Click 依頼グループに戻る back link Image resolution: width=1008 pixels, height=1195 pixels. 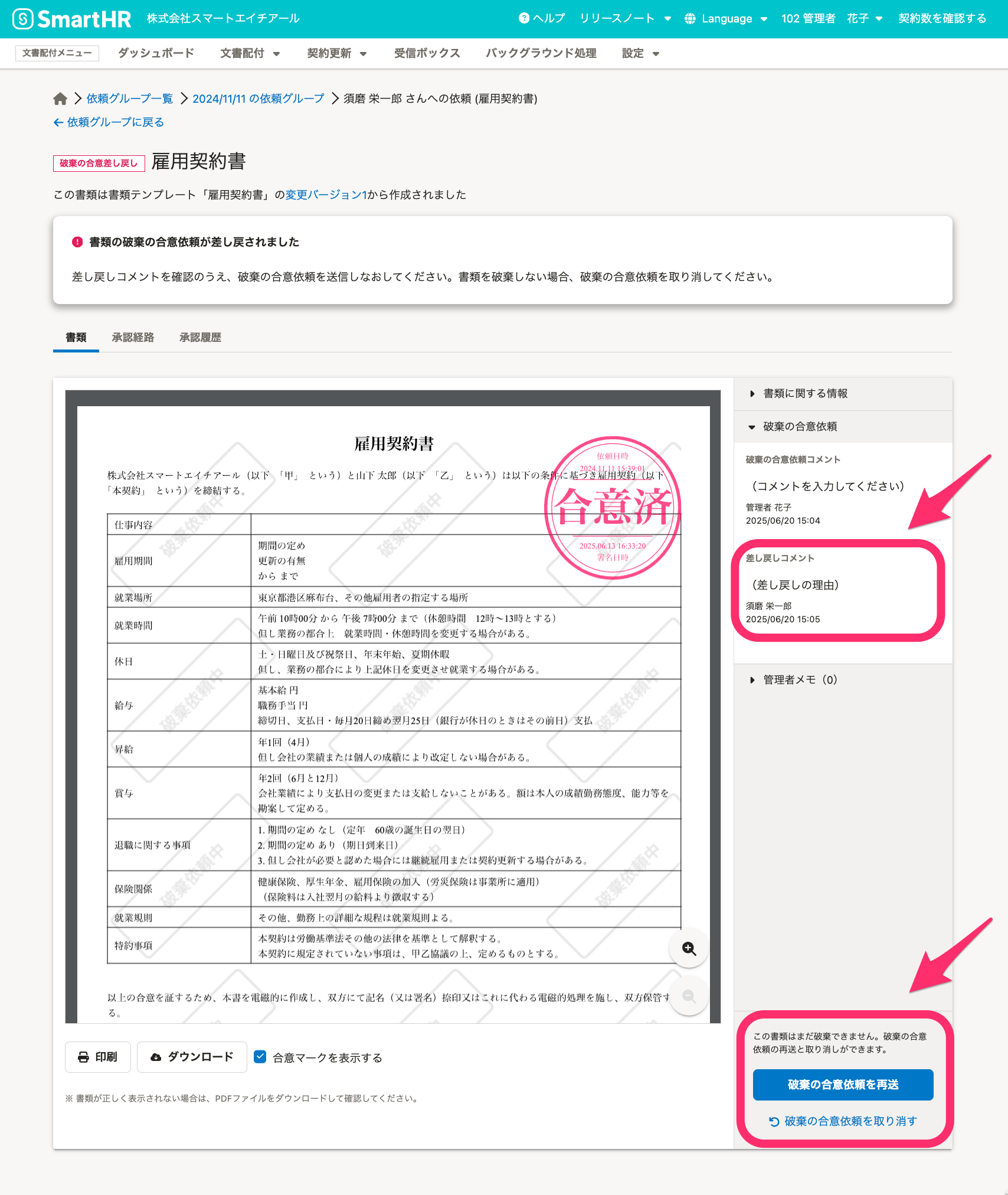pyautogui.click(x=109, y=122)
